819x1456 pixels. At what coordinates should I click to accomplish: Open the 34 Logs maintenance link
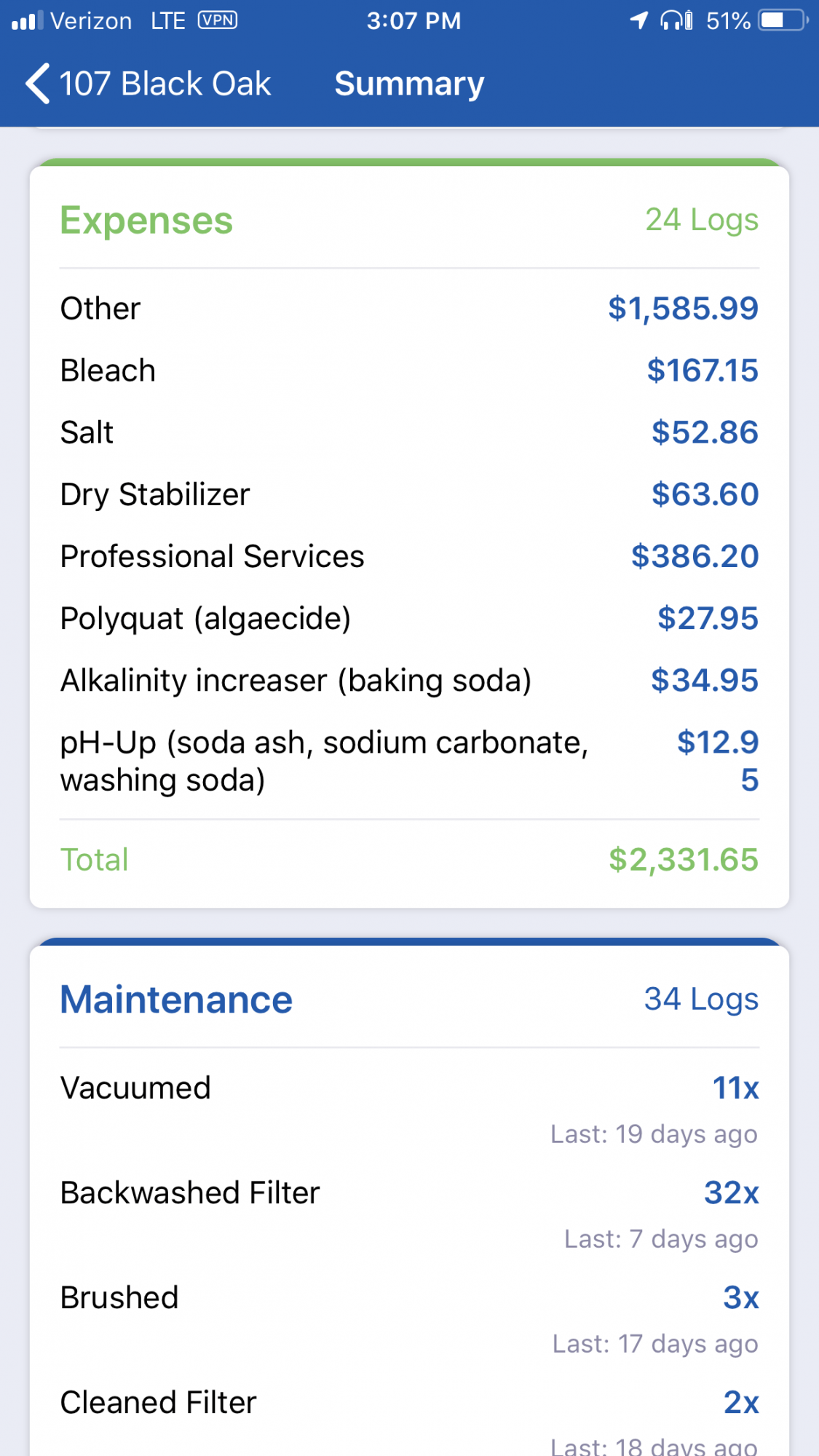point(701,1000)
